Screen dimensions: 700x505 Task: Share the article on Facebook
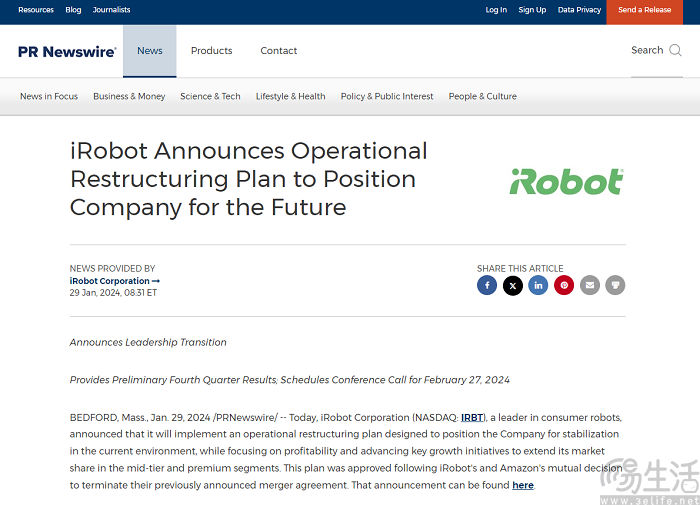(487, 286)
